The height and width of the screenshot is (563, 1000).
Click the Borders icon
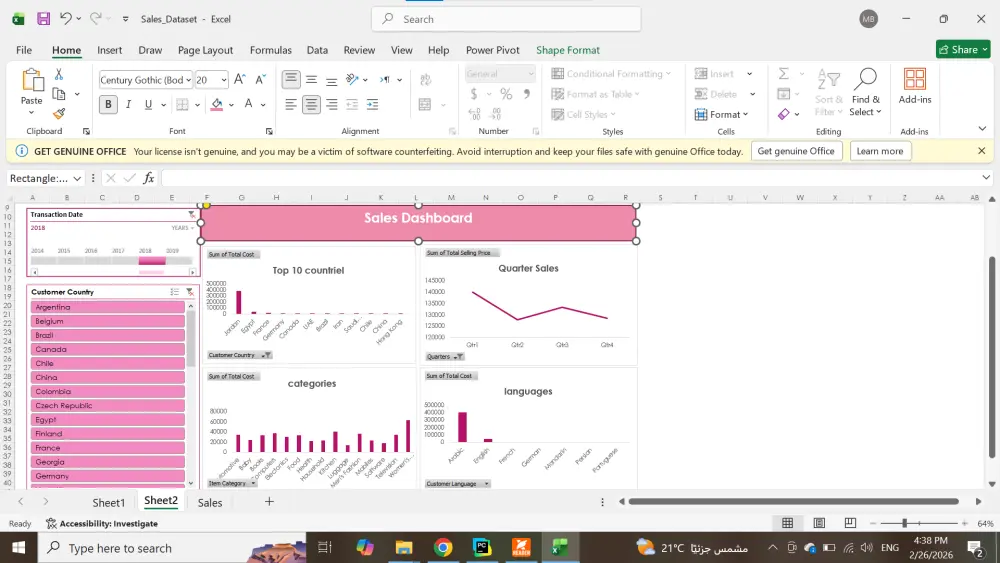[x=182, y=104]
